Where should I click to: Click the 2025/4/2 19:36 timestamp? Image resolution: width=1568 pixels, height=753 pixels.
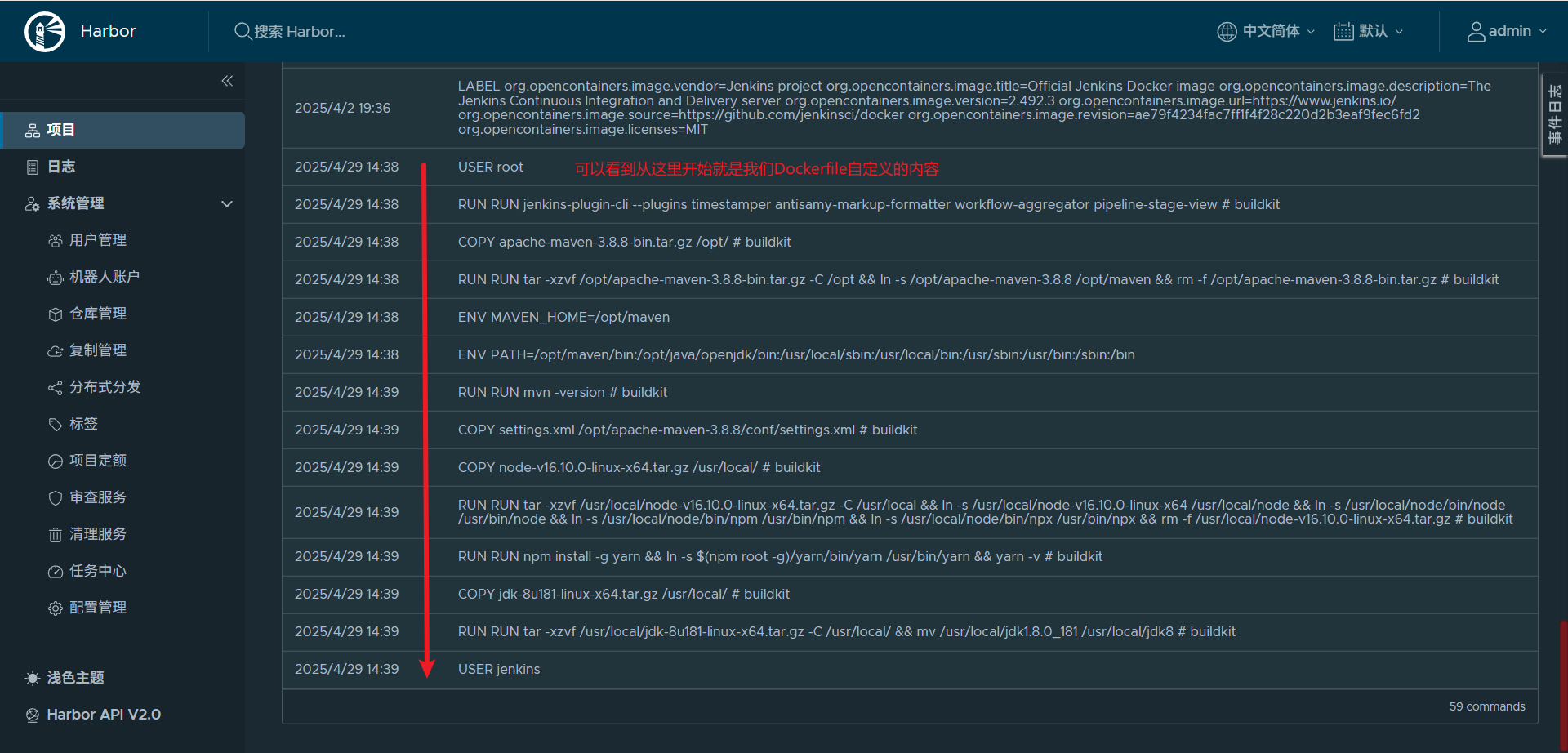(x=342, y=108)
